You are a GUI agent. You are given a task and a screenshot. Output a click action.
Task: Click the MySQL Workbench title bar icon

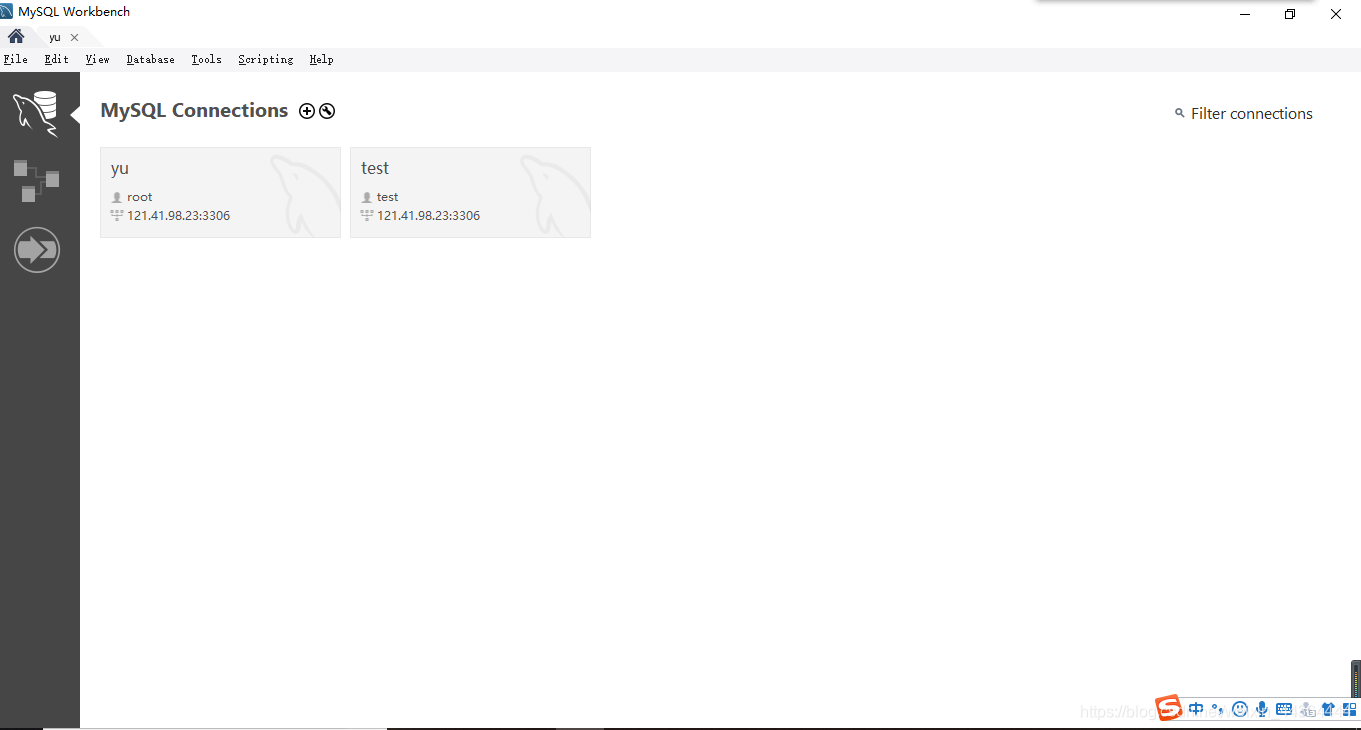pyautogui.click(x=7, y=12)
